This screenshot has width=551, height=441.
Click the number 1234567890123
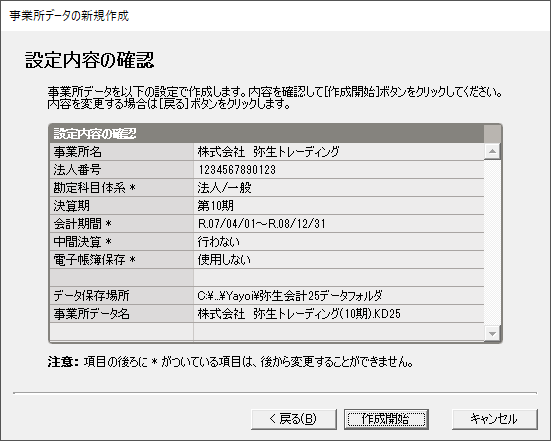(x=237, y=170)
